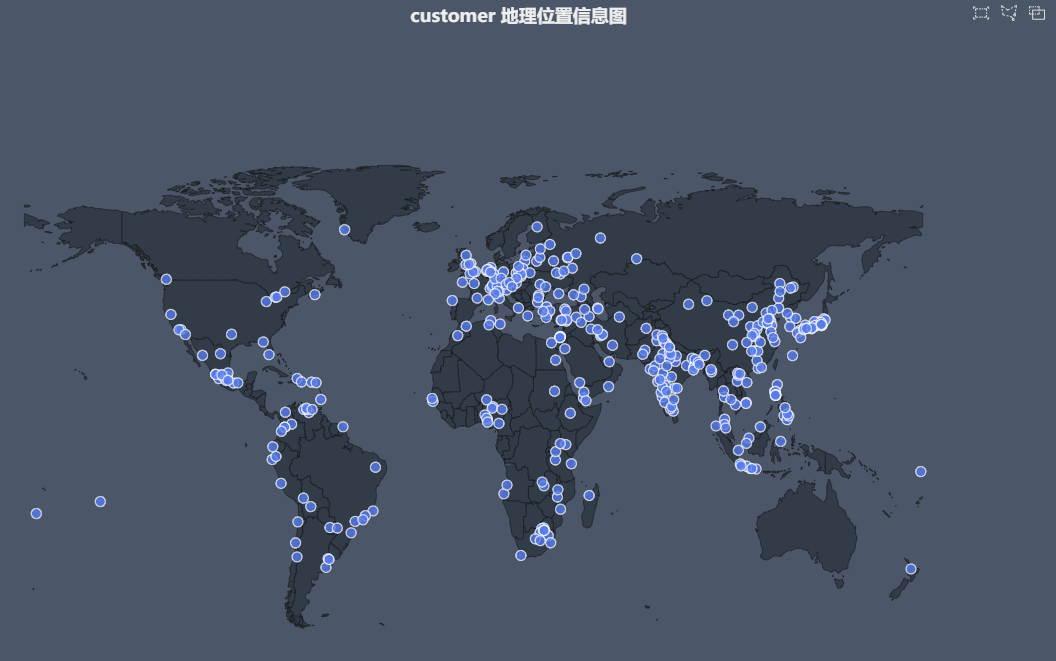Select the northernmost point in Russia

click(x=600, y=238)
